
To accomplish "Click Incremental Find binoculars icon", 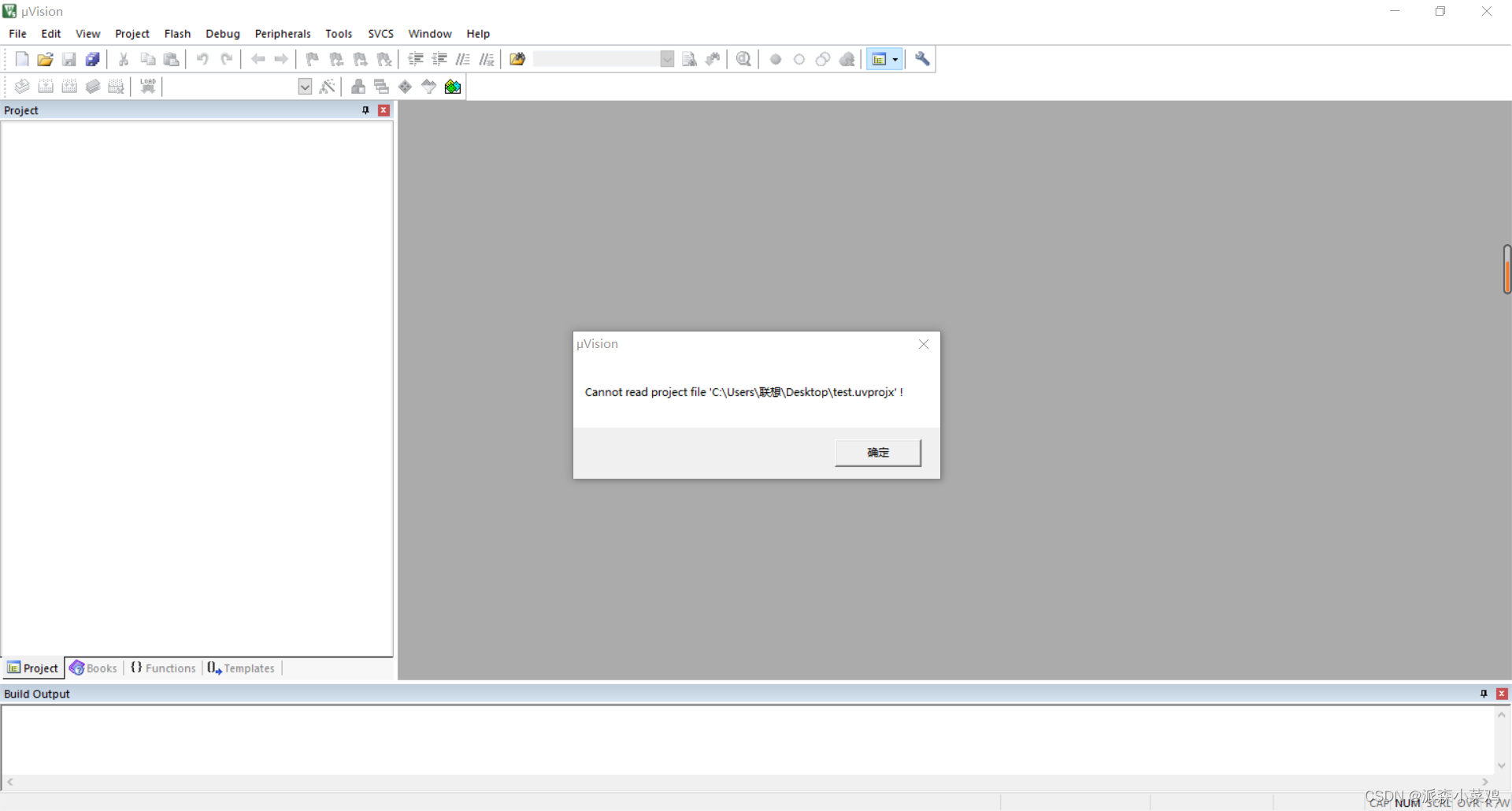I will 713,59.
